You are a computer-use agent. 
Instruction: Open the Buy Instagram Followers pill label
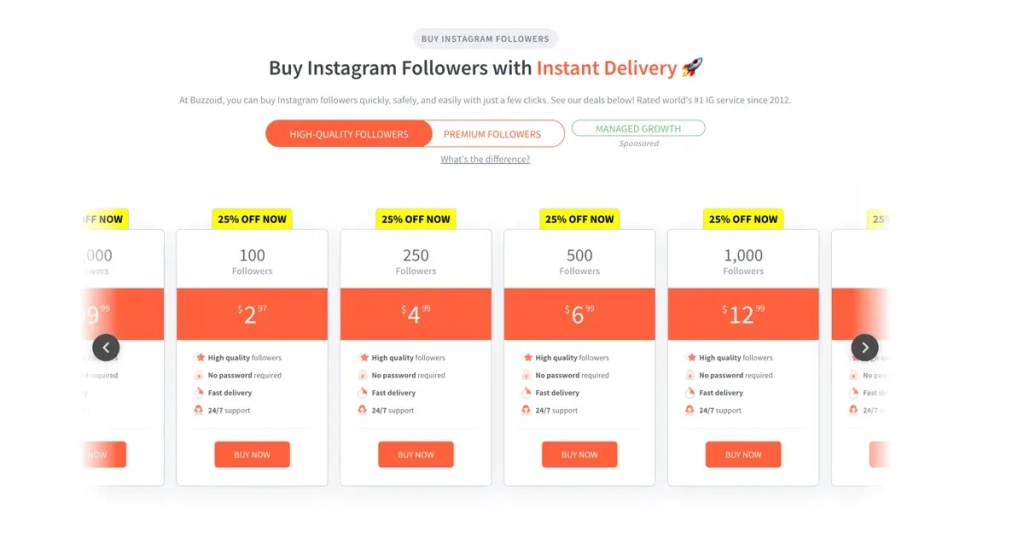[x=485, y=39]
